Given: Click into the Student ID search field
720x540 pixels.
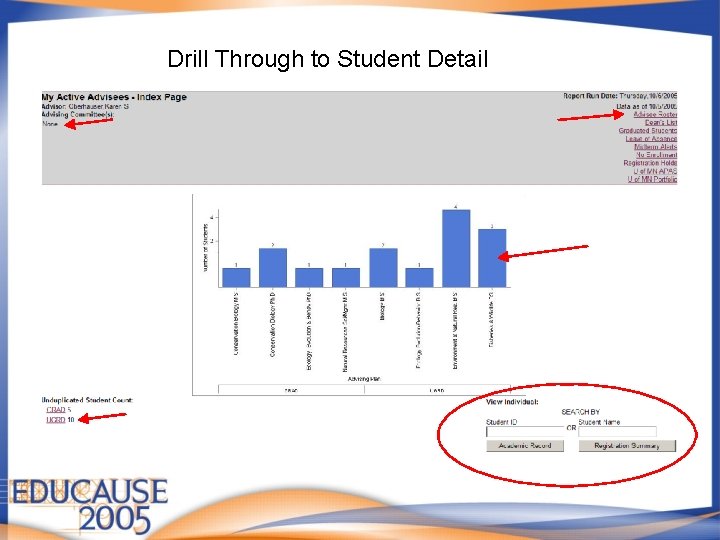Looking at the screenshot, I should [525, 431].
